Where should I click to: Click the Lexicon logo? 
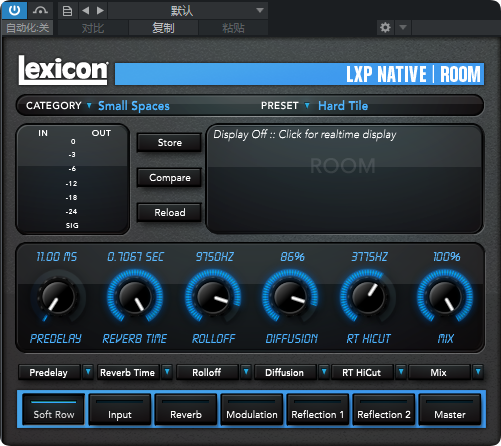click(63, 70)
